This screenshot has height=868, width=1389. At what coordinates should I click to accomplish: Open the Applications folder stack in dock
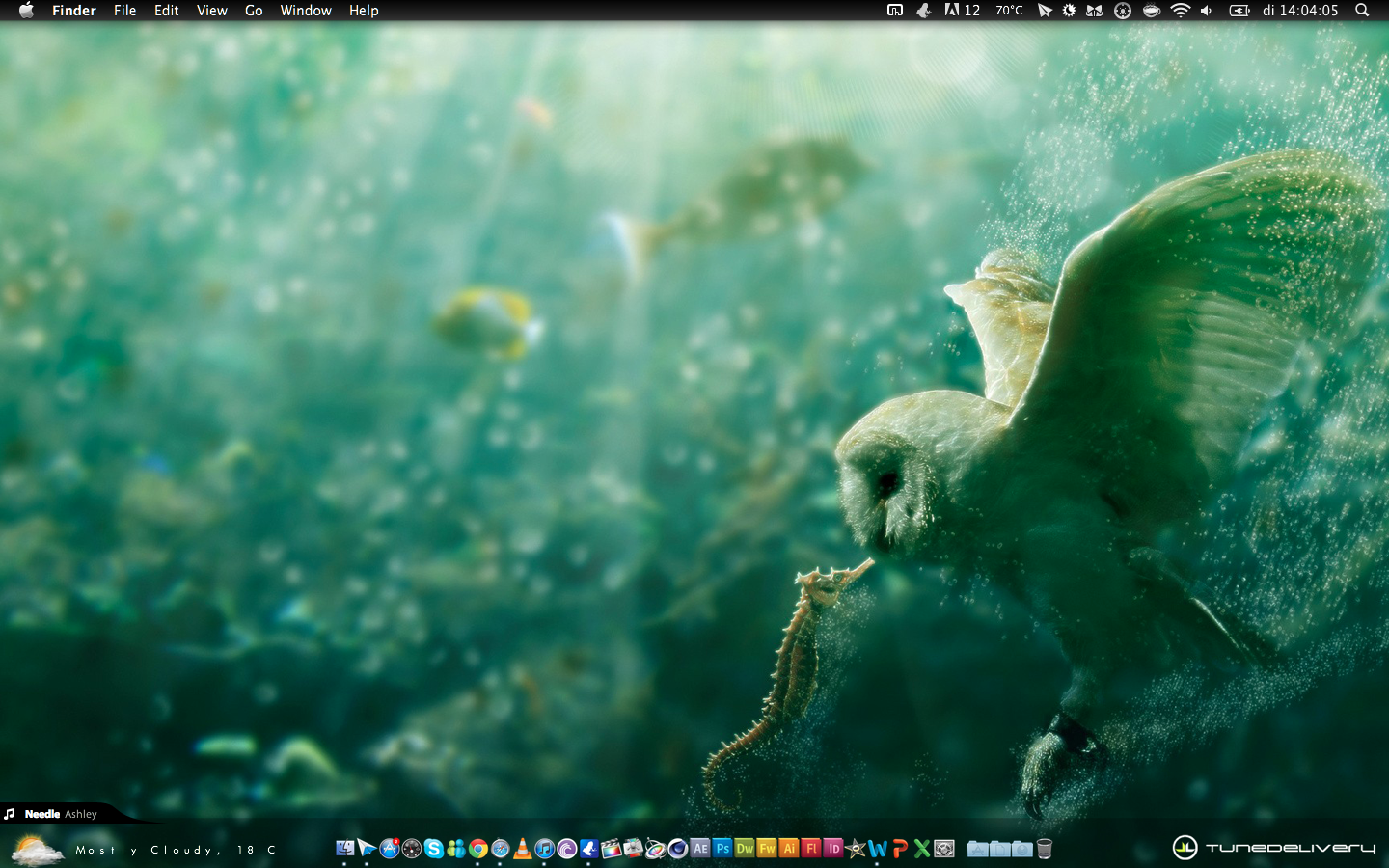977,849
